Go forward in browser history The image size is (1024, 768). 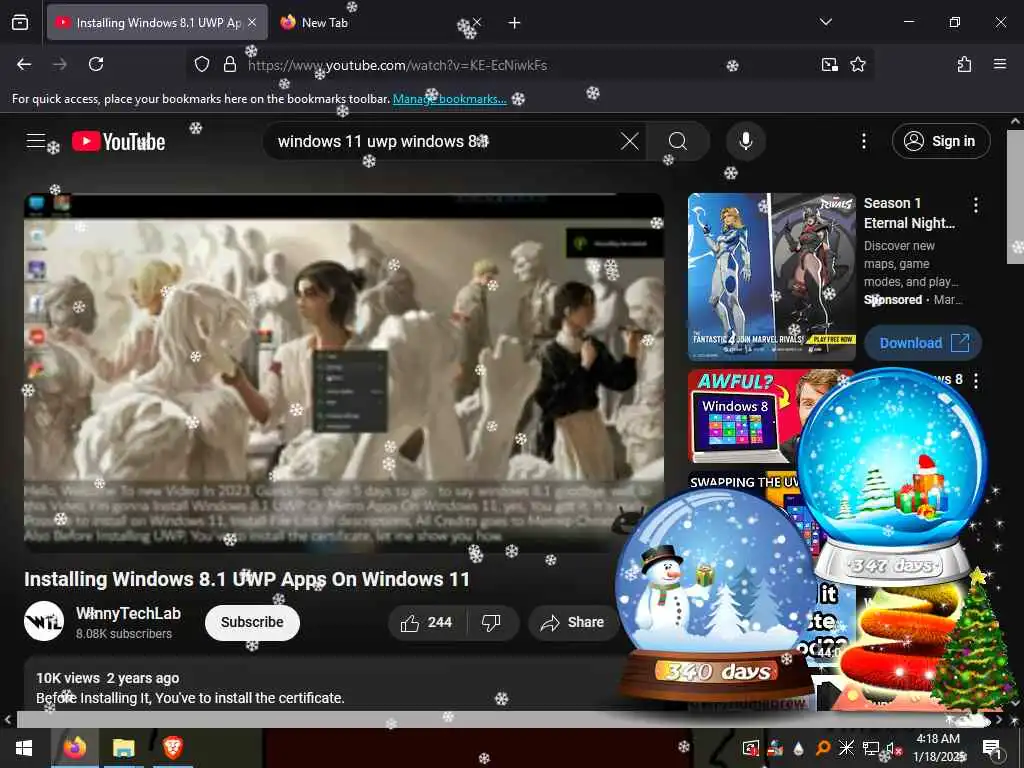pos(59,64)
